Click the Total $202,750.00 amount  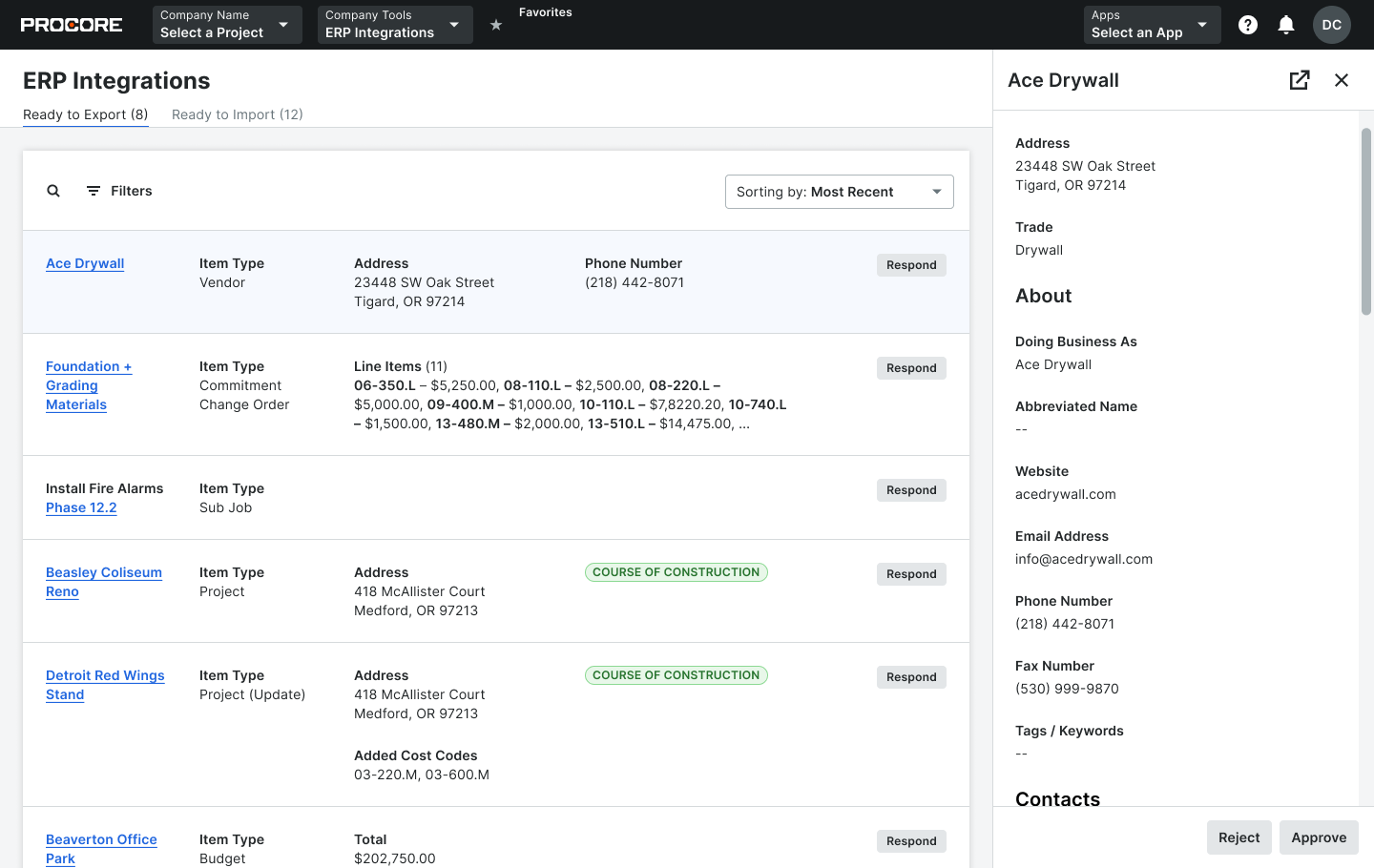click(x=395, y=858)
